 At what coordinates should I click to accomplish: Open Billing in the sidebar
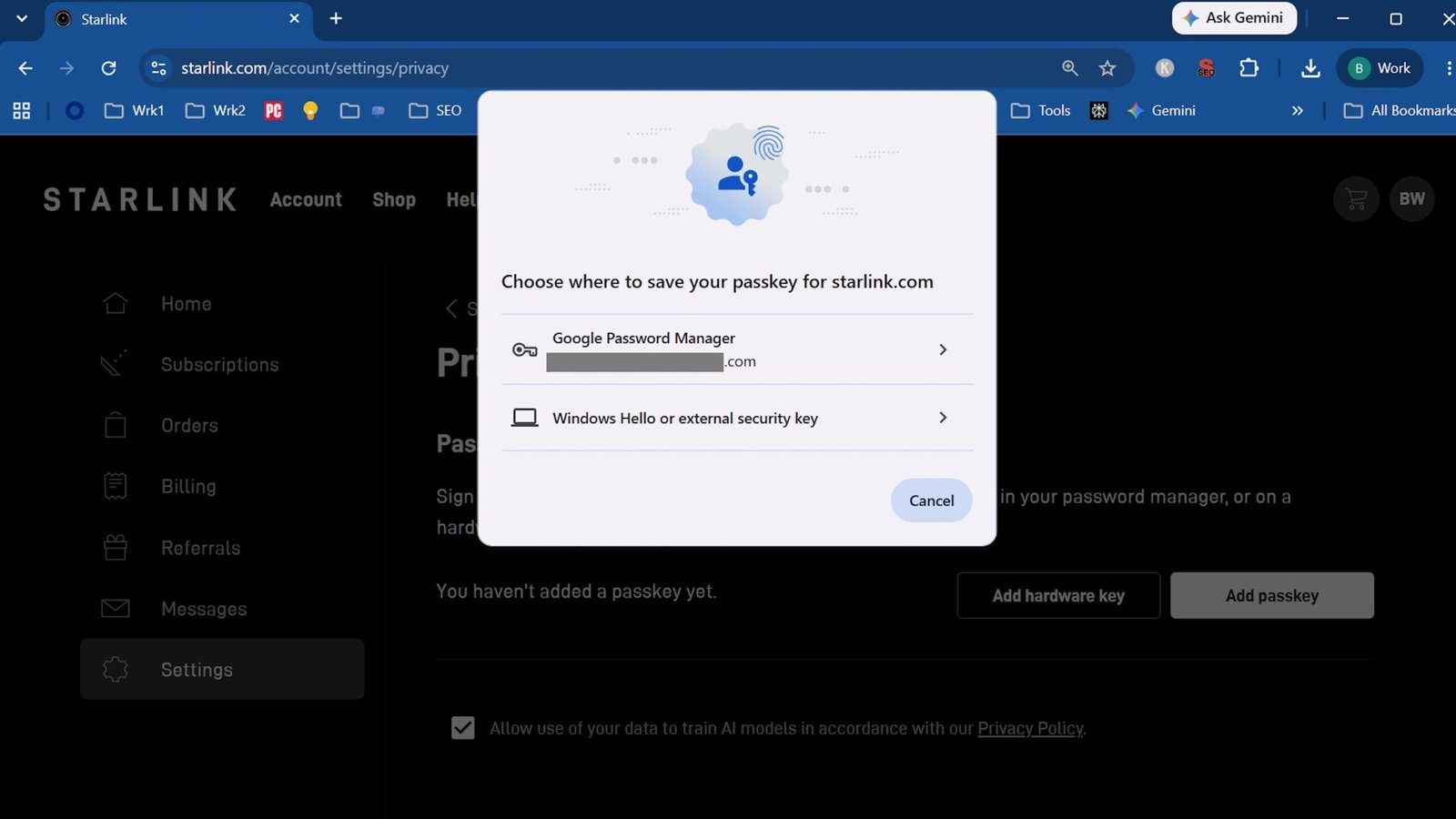[222, 487]
